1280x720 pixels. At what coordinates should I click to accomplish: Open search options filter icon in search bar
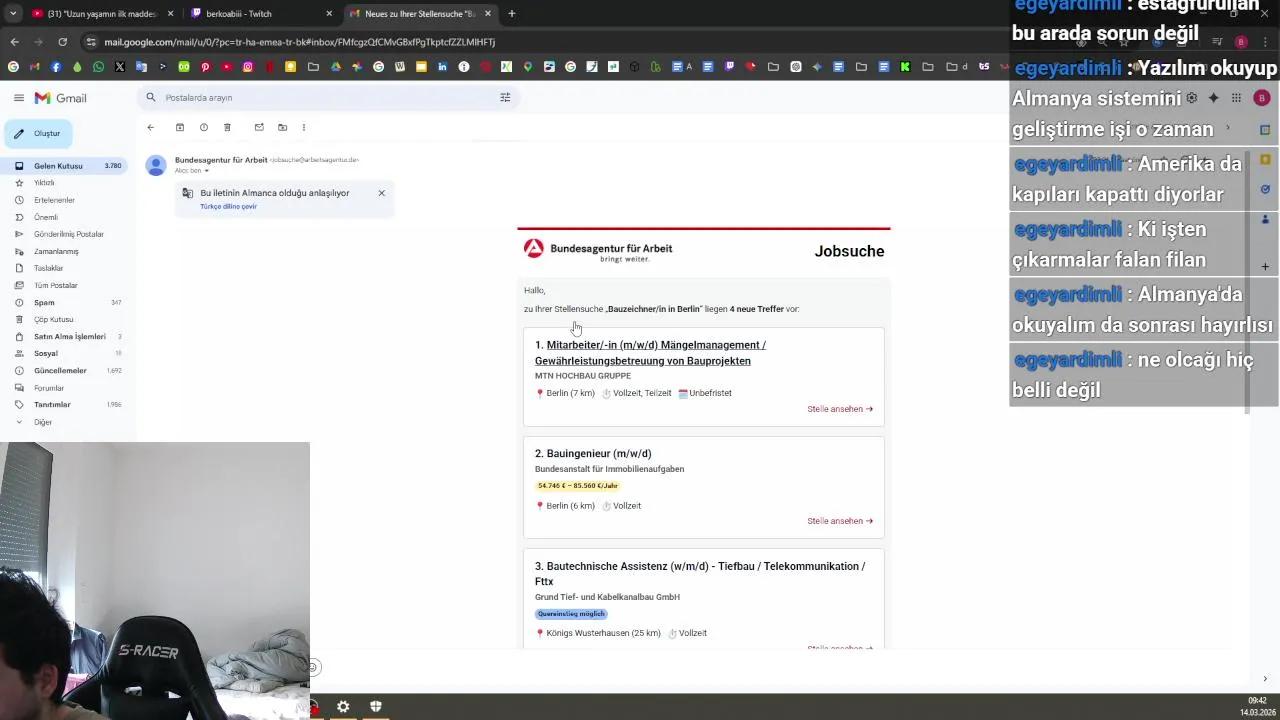(505, 97)
